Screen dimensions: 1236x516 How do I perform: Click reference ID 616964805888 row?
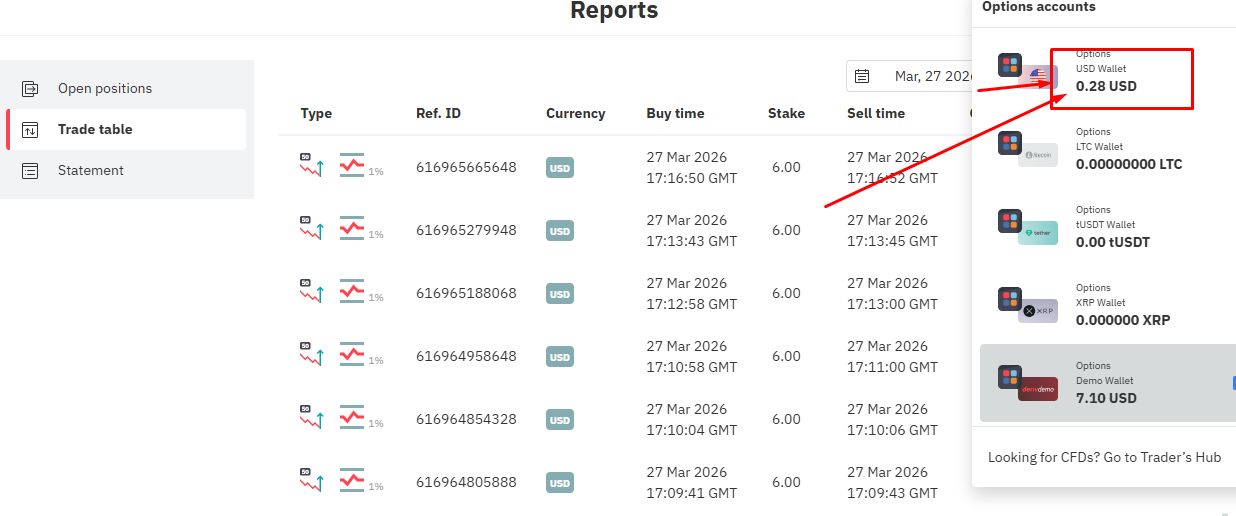[x=466, y=482]
